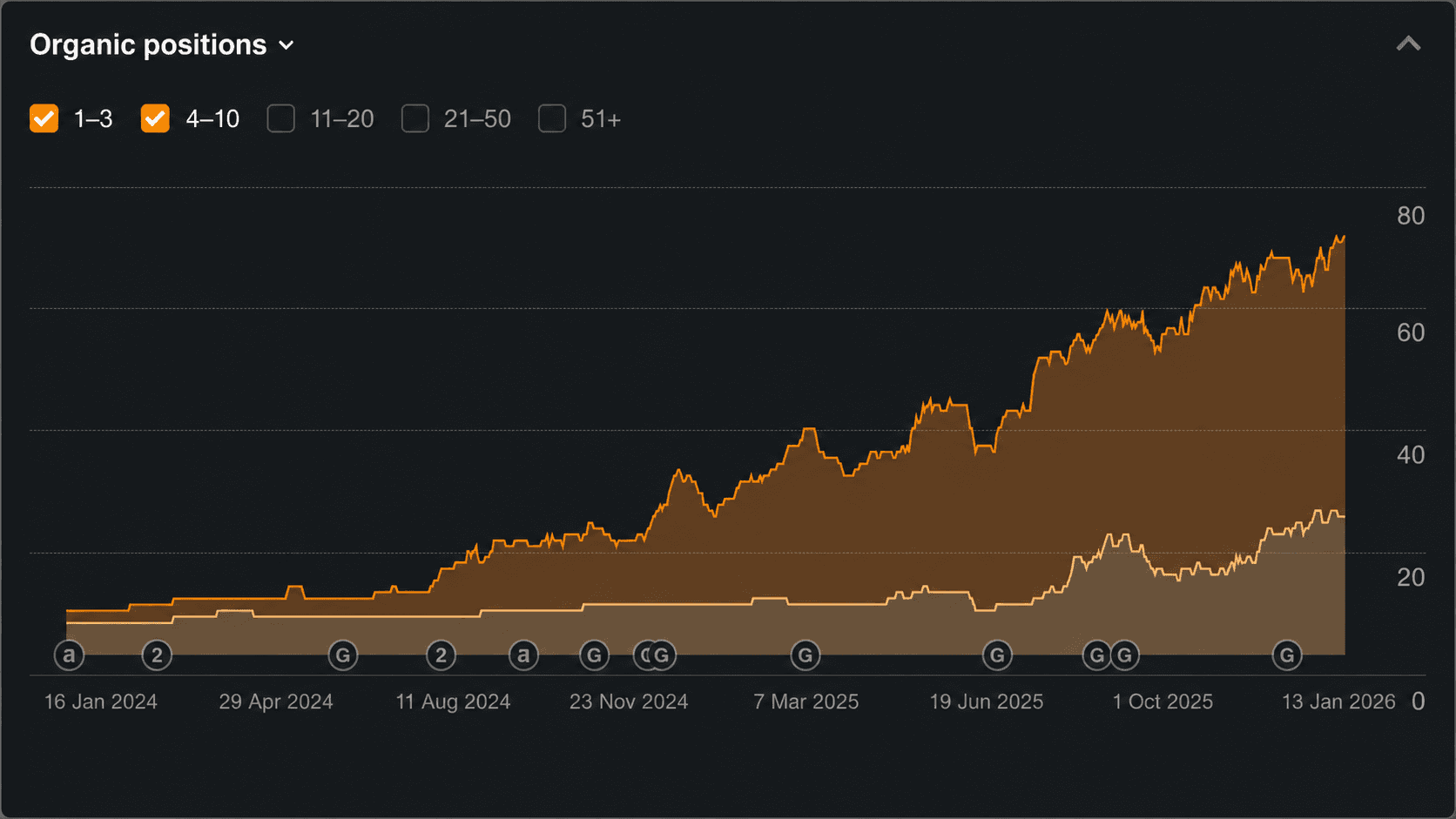Uncheck the 4–10 positions checkbox

pyautogui.click(x=155, y=118)
